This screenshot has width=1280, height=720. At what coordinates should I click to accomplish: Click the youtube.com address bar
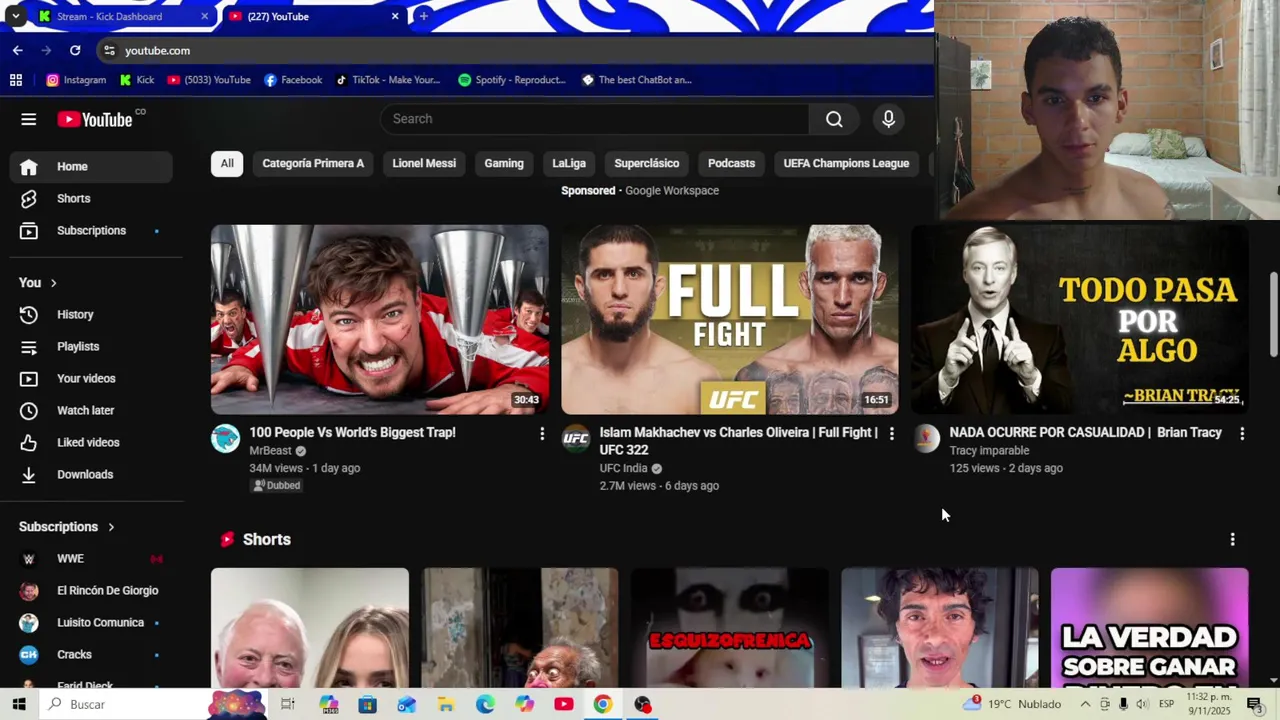click(x=515, y=50)
